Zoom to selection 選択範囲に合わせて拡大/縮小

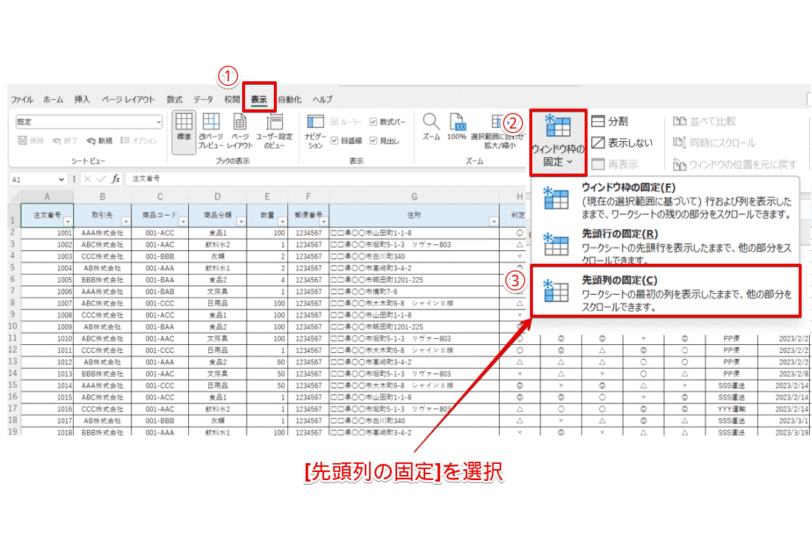[498, 132]
